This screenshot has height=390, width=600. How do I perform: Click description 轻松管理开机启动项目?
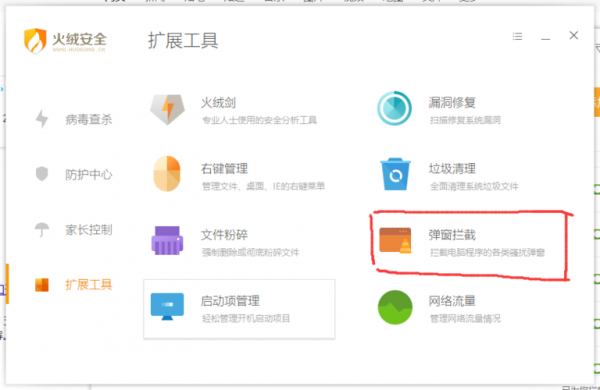[246, 318]
